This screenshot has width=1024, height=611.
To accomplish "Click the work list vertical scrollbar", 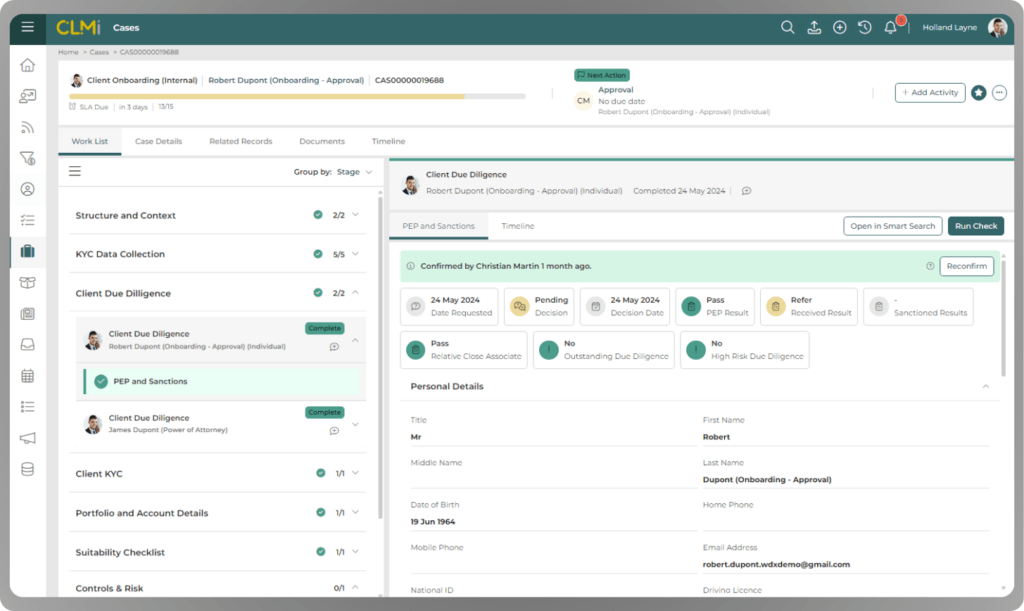I will tap(380, 356).
